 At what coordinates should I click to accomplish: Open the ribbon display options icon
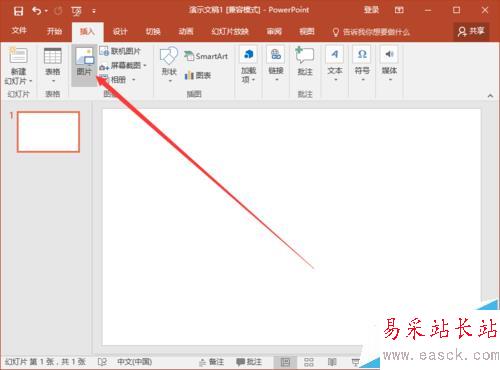pos(399,10)
